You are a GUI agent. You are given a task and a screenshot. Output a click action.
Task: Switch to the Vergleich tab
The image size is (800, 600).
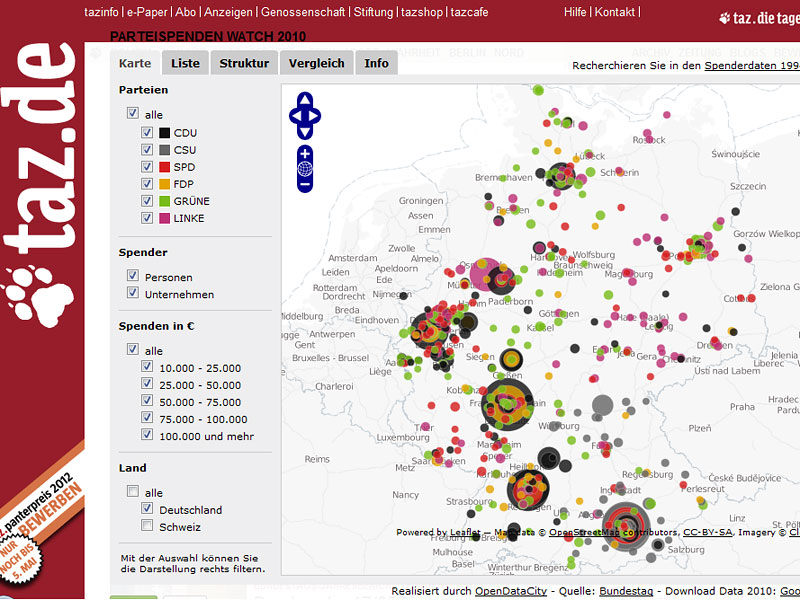(x=316, y=63)
